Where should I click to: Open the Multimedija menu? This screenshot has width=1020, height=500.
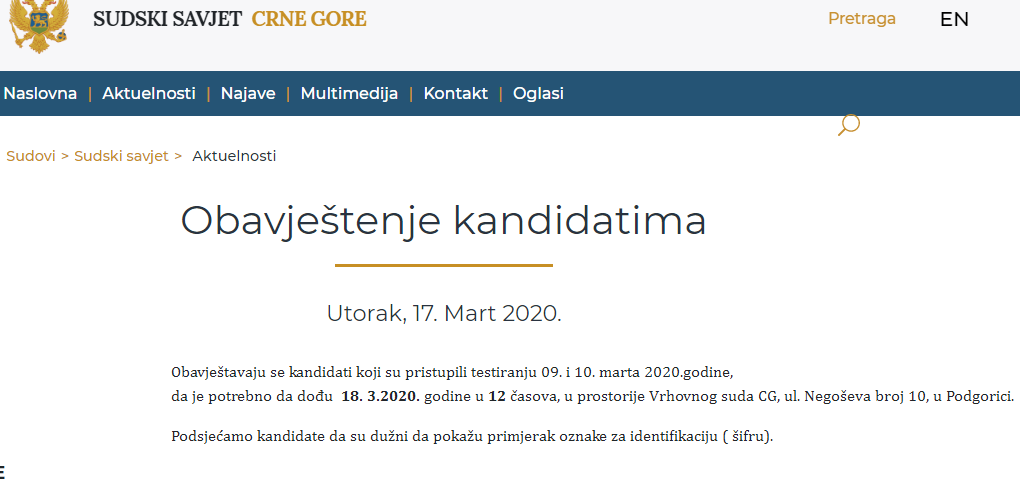coord(349,94)
